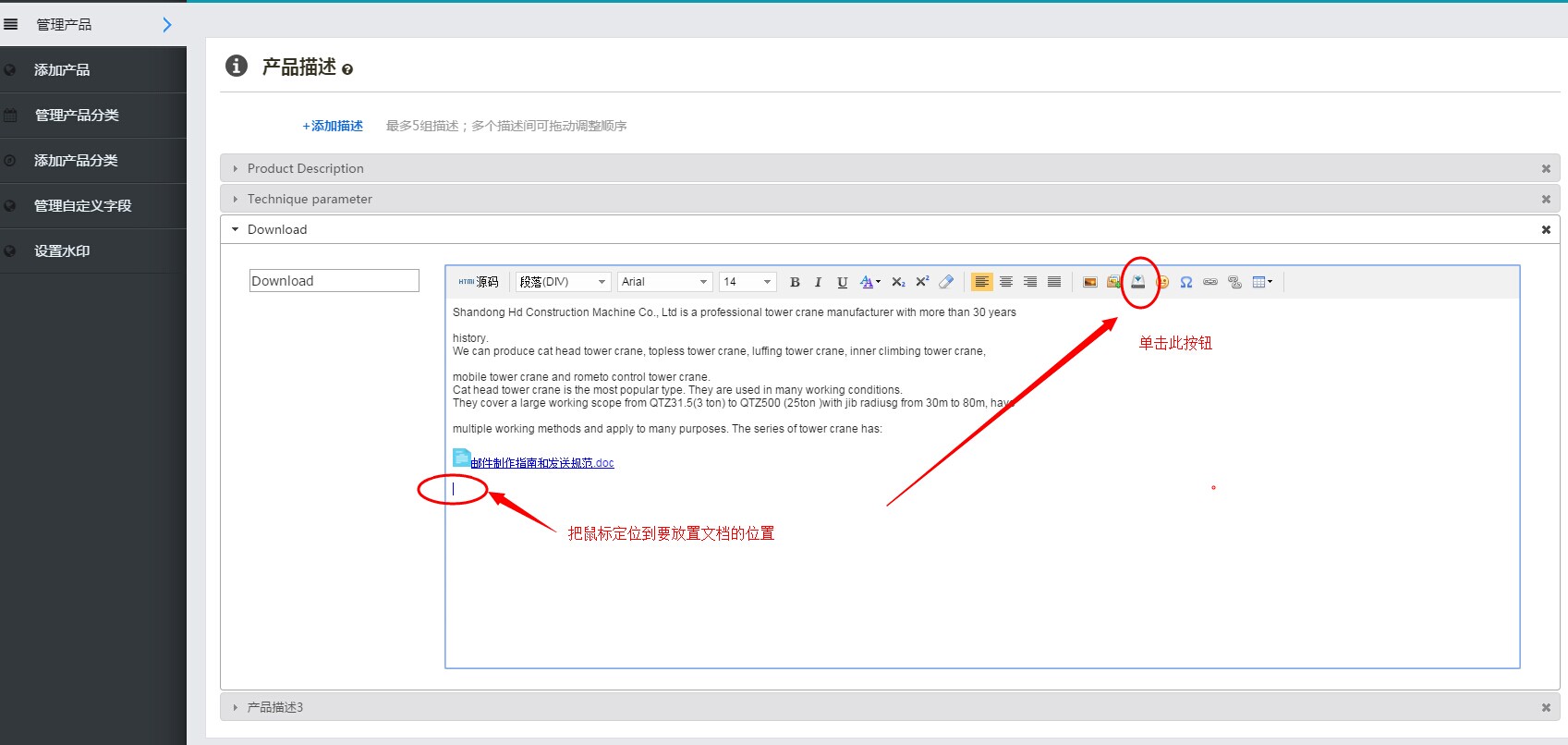Open 管理产品分类 in the sidebar
The height and width of the screenshot is (745, 1568).
(77, 116)
